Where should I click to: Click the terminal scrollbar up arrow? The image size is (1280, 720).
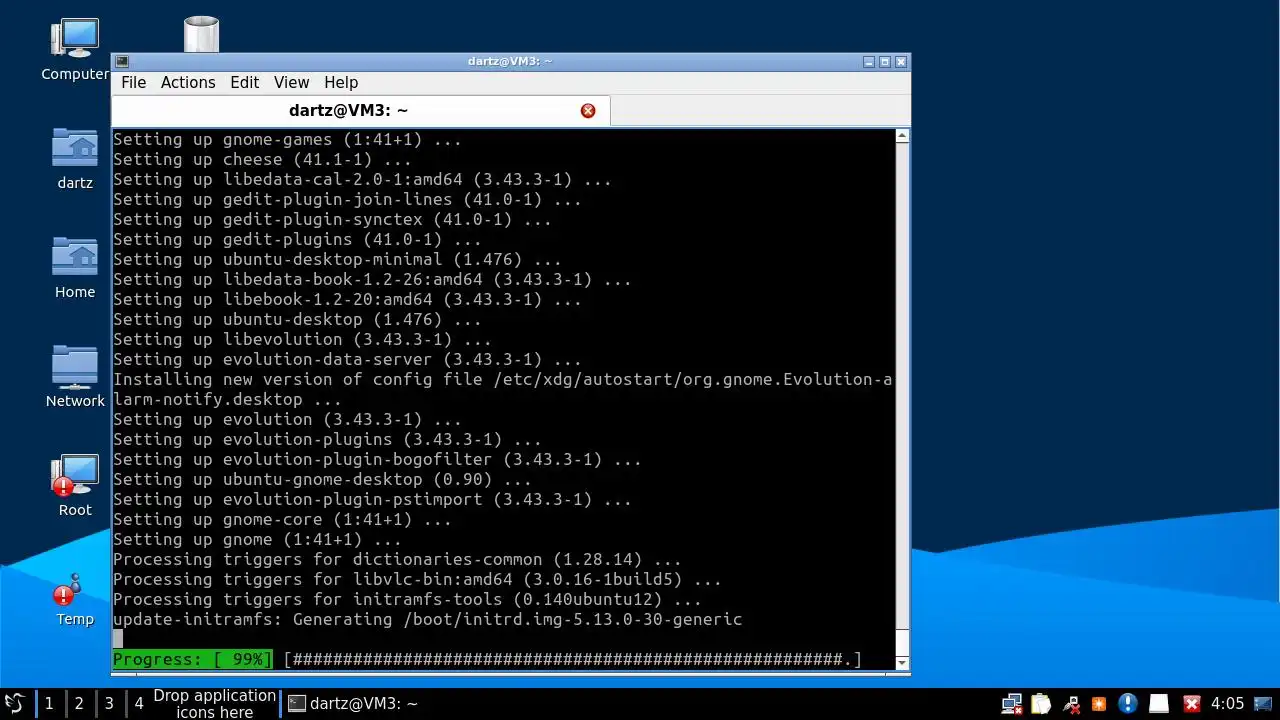[x=902, y=136]
